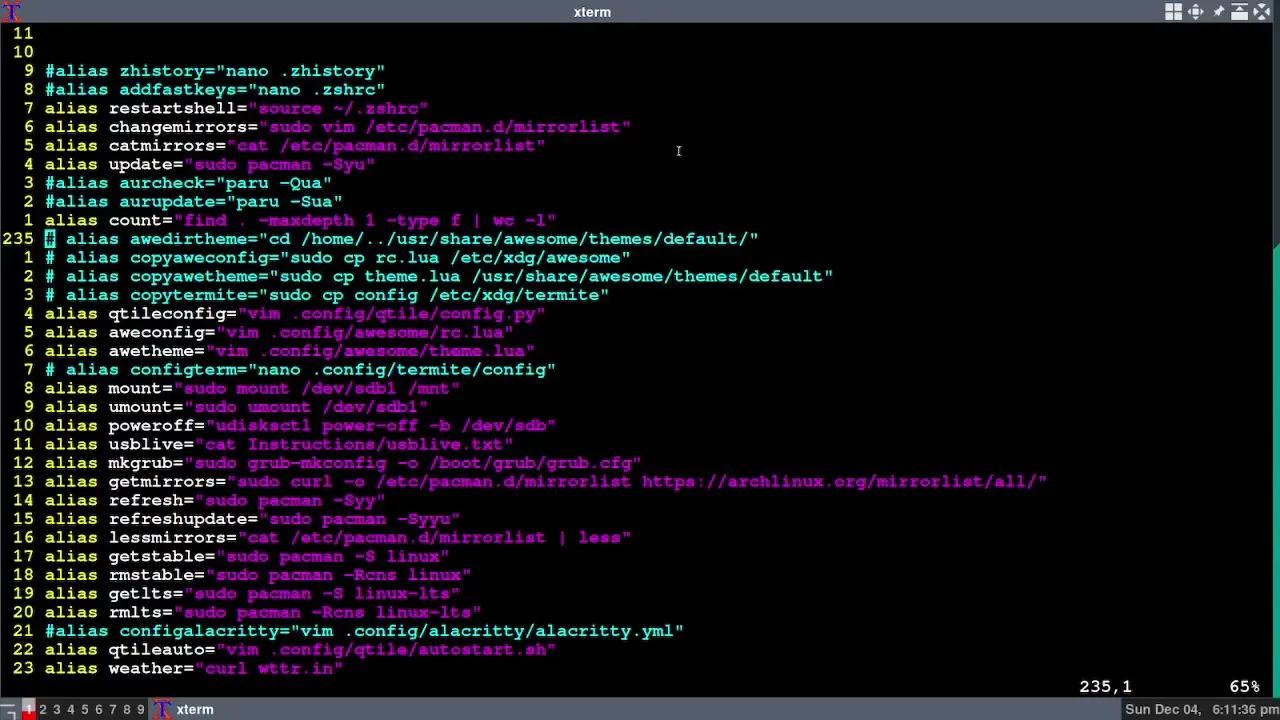The image size is (1280, 720).
Task: Switch to workspace 5
Action: [83, 709]
